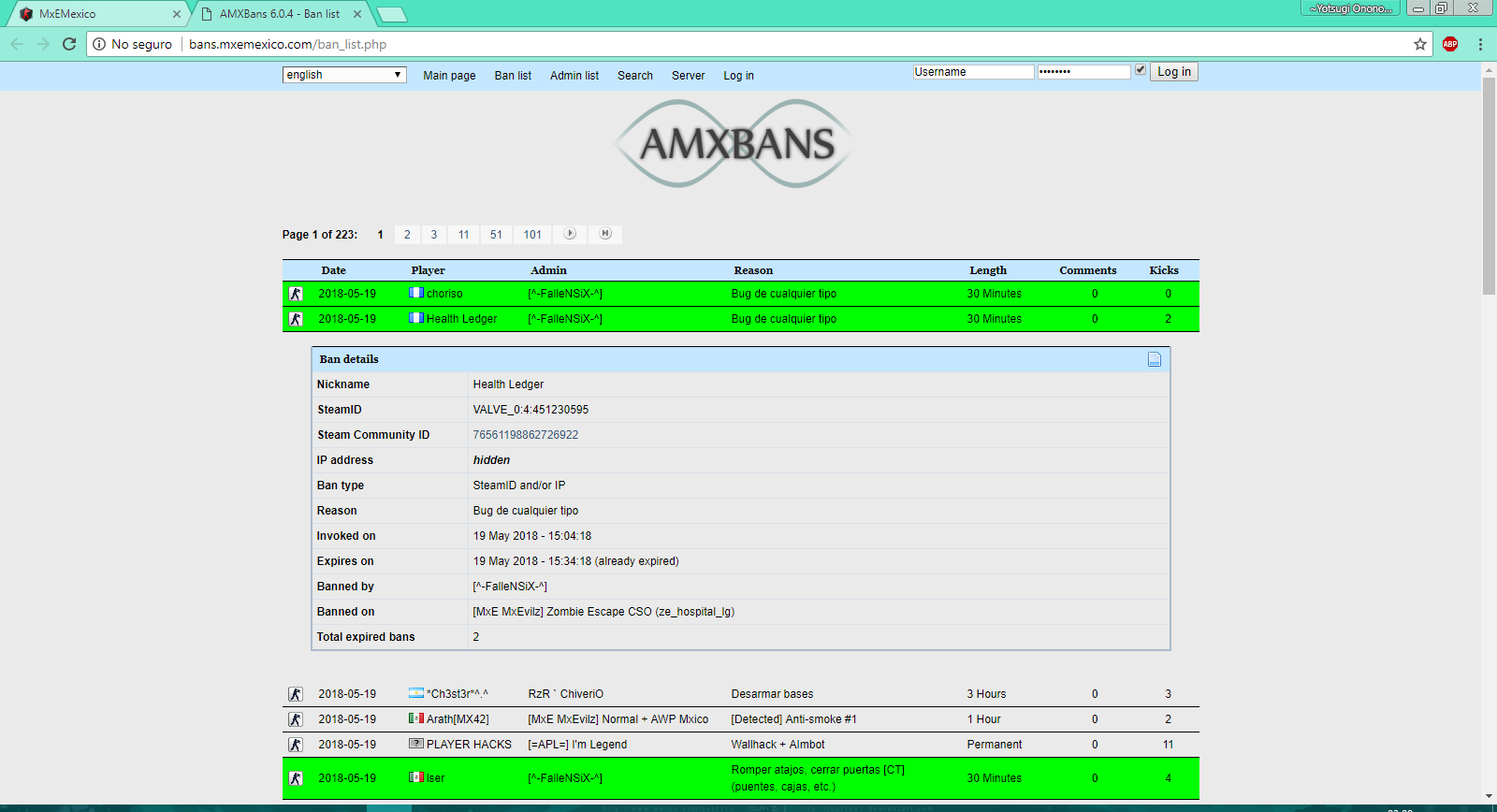The image size is (1497, 812).
Task: Click the flag icon beside Health Ledger
Action: click(416, 318)
